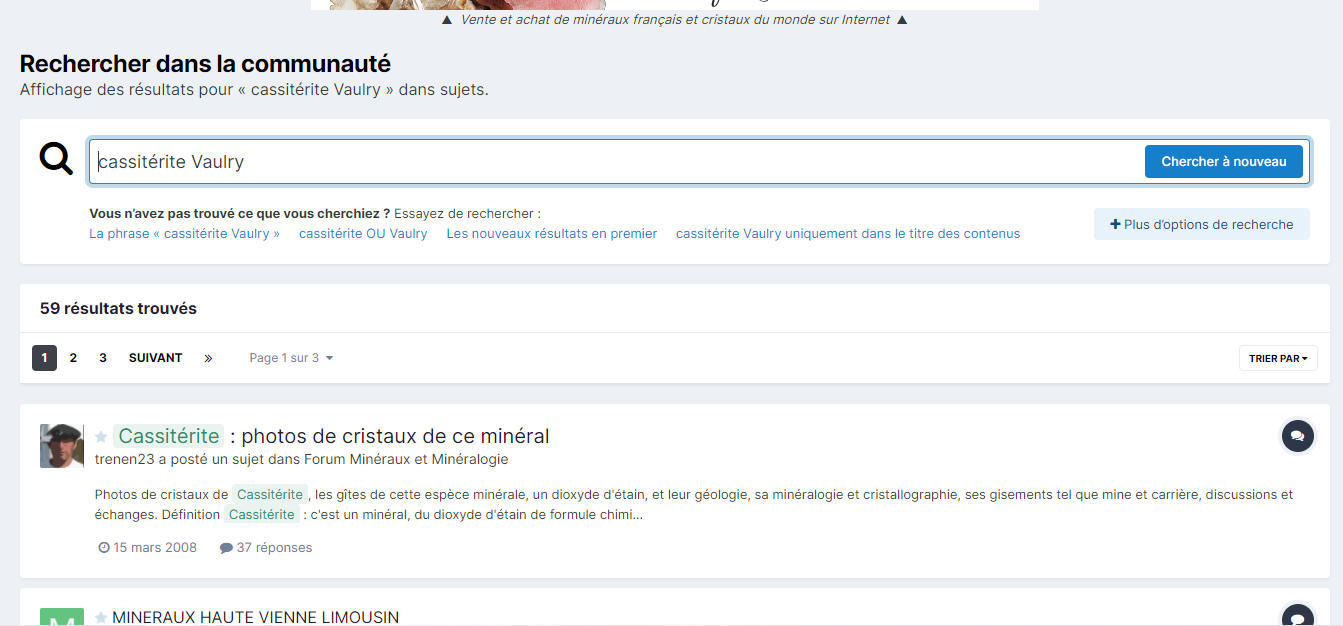Expand Plus d'options de recherche
The height and width of the screenshot is (626, 1343).
(x=1201, y=225)
